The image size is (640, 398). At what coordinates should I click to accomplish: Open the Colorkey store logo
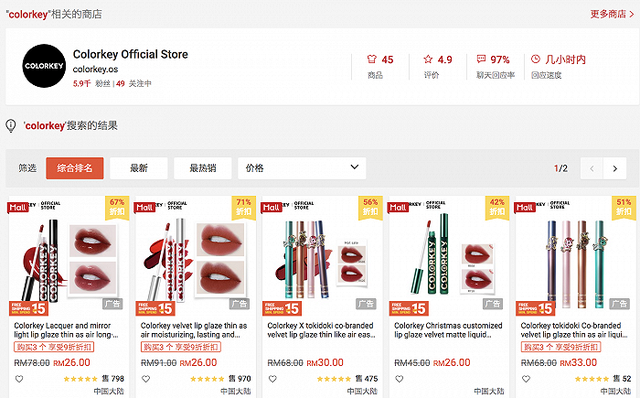[x=44, y=66]
